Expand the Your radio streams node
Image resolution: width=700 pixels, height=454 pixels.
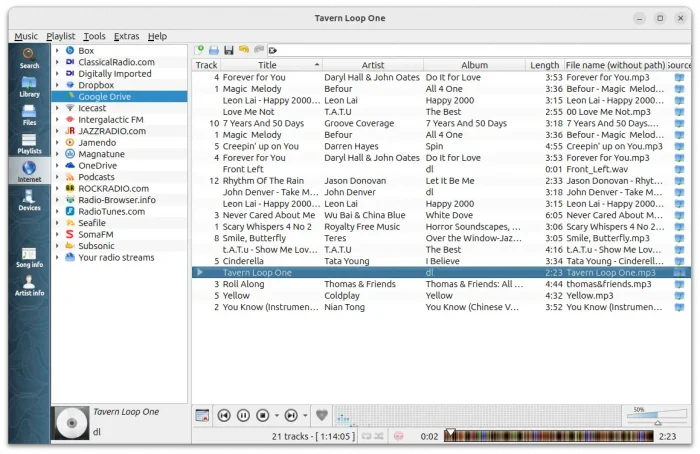(57, 258)
